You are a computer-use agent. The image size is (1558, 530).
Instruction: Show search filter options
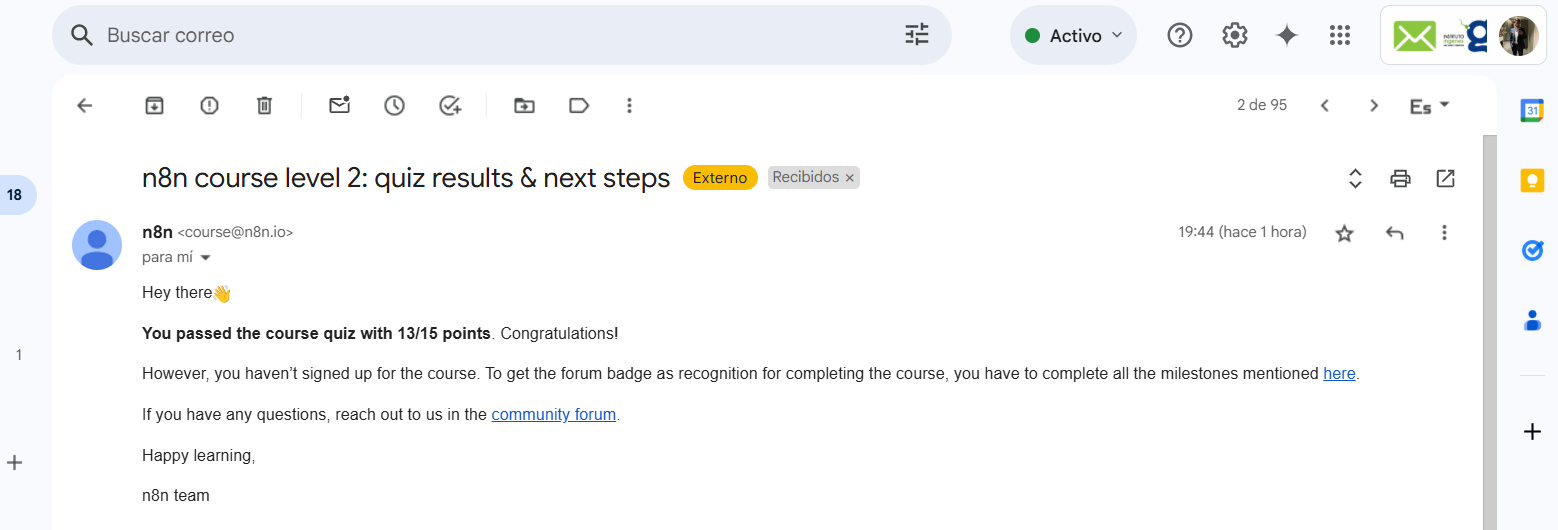917,35
